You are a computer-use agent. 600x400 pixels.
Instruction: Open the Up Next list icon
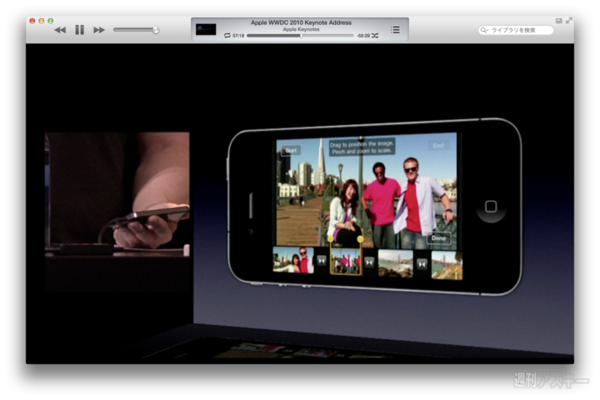[x=395, y=29]
